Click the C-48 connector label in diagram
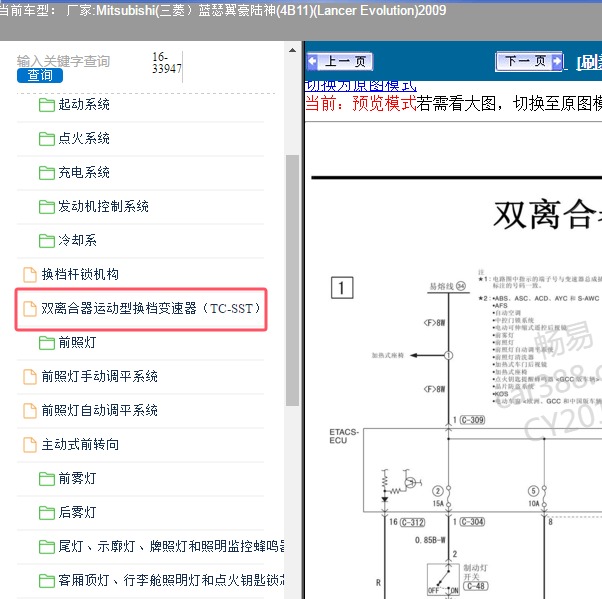Viewport: 602px width, 599px height. (x=476, y=586)
